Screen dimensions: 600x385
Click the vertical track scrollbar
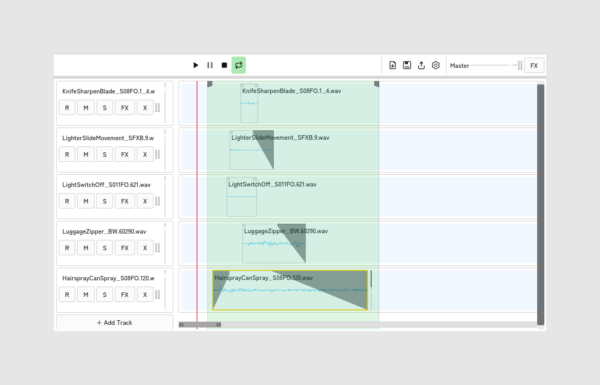coord(540,204)
